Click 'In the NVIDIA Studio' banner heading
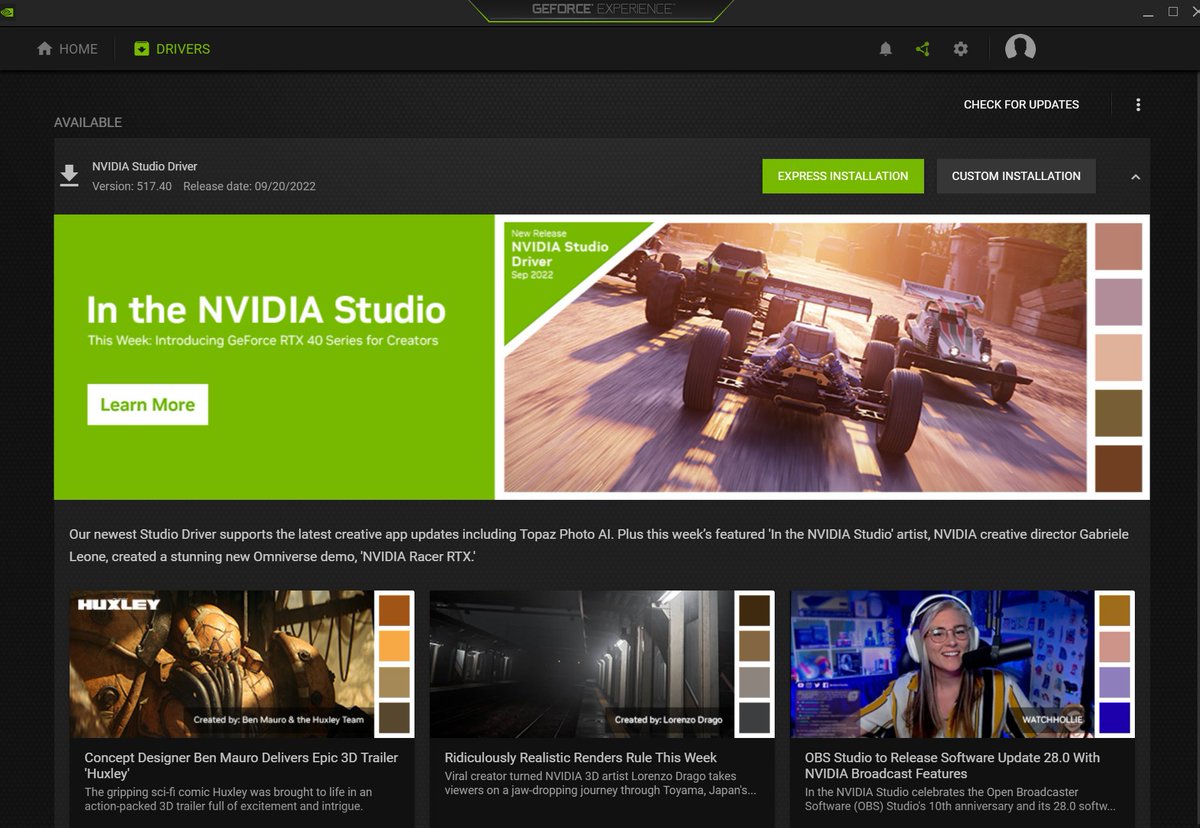 tap(266, 310)
